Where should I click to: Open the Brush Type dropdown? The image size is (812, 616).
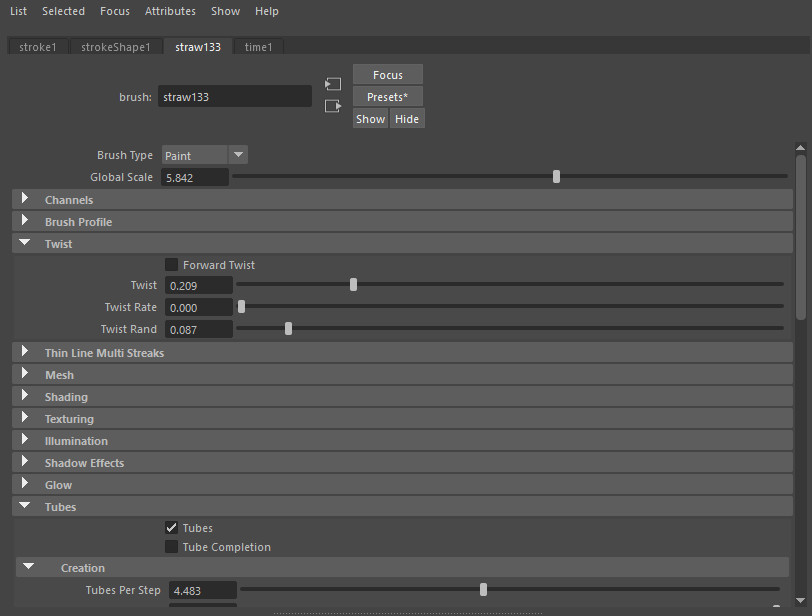205,155
